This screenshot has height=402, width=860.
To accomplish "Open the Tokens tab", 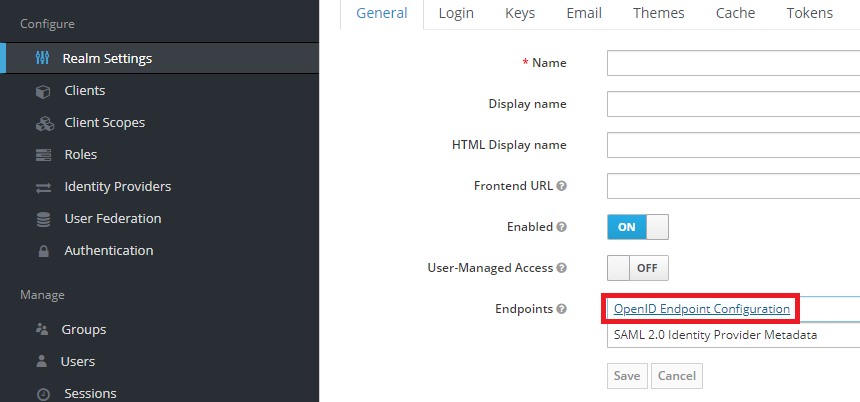I will point(809,13).
